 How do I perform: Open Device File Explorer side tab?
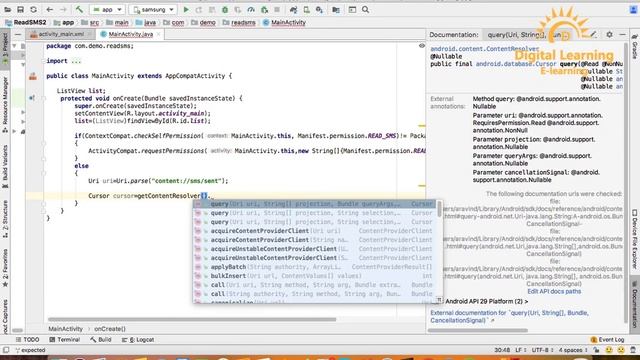(x=635, y=239)
